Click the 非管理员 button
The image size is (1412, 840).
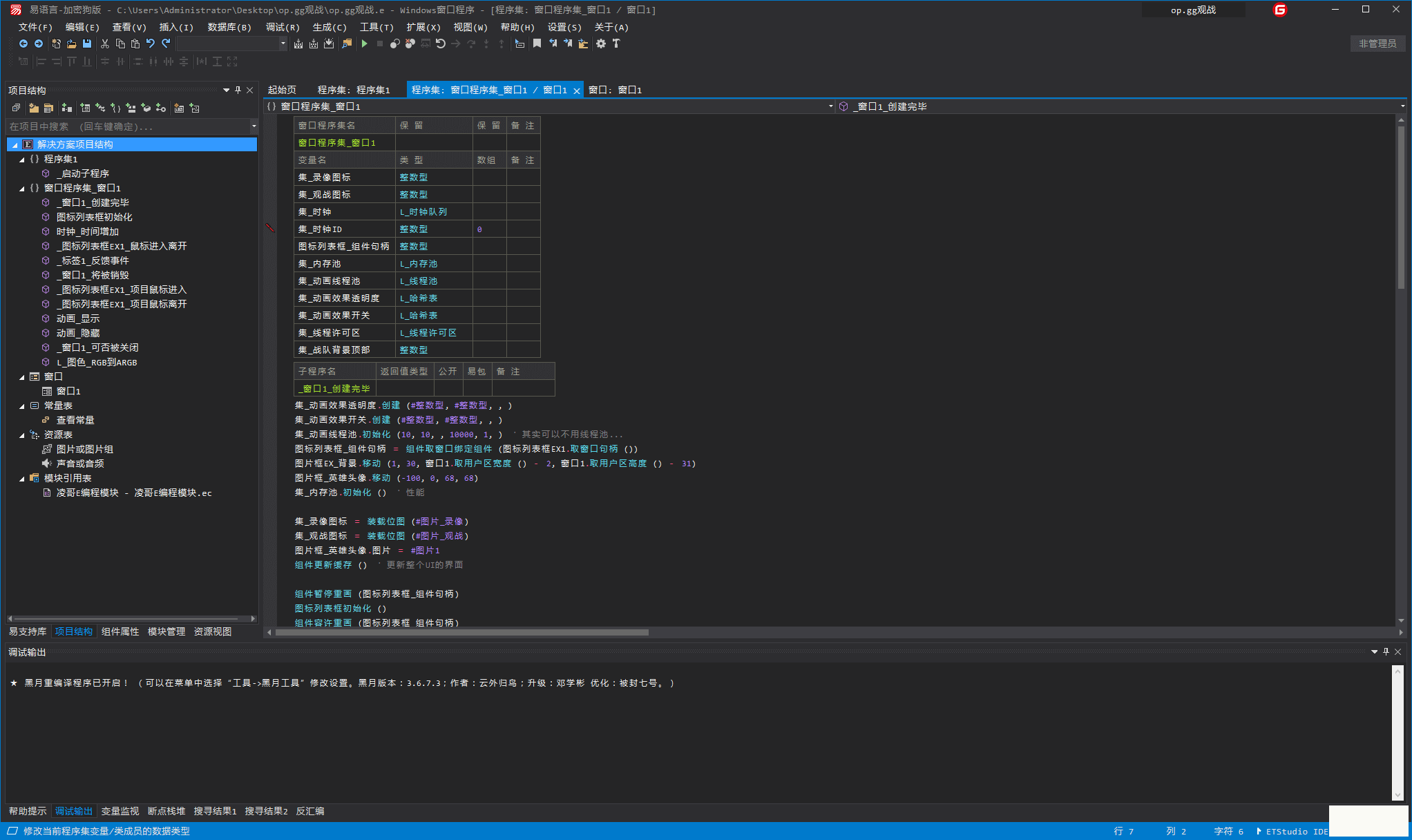(1377, 44)
